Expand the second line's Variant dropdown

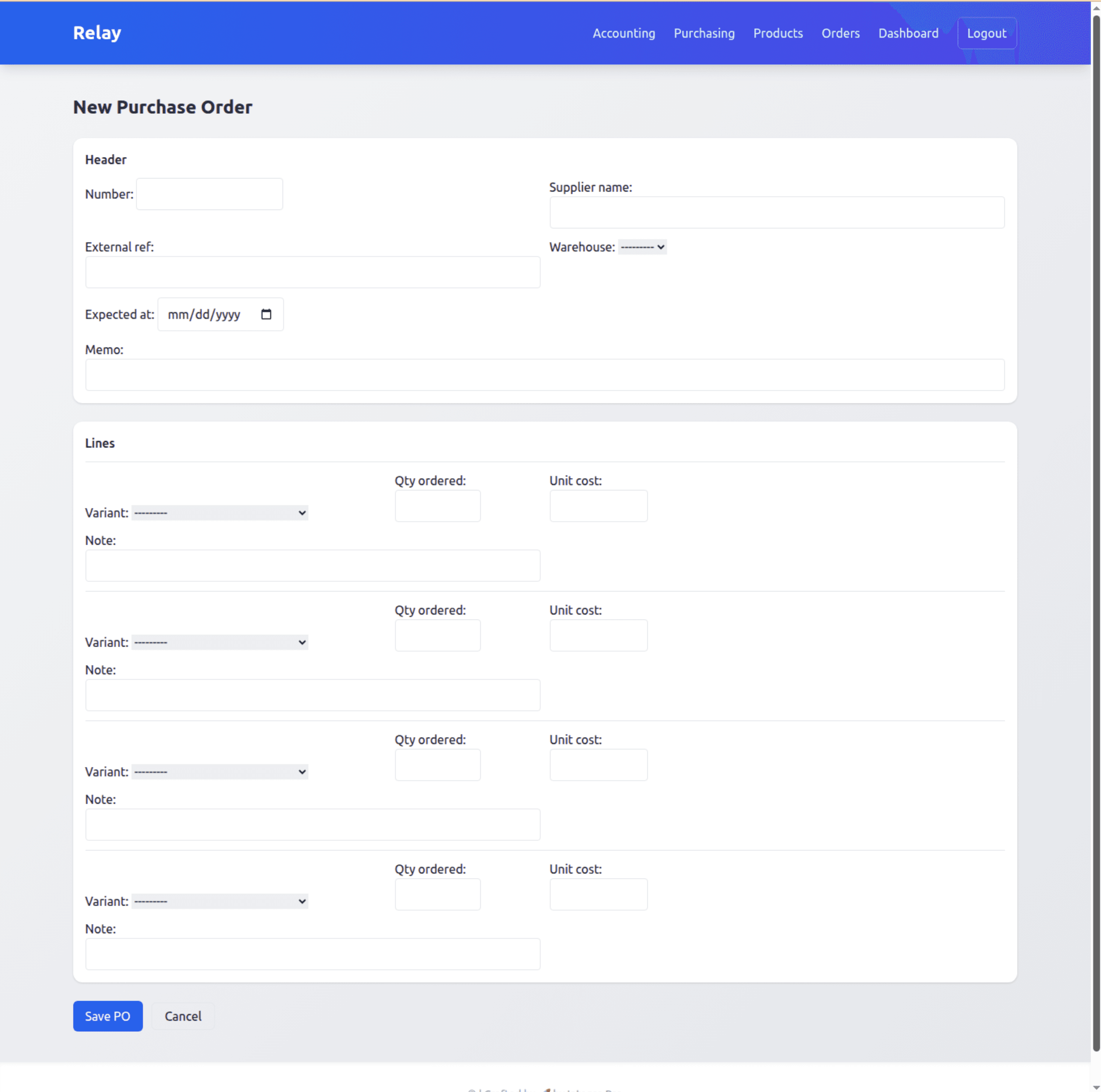tap(220, 642)
